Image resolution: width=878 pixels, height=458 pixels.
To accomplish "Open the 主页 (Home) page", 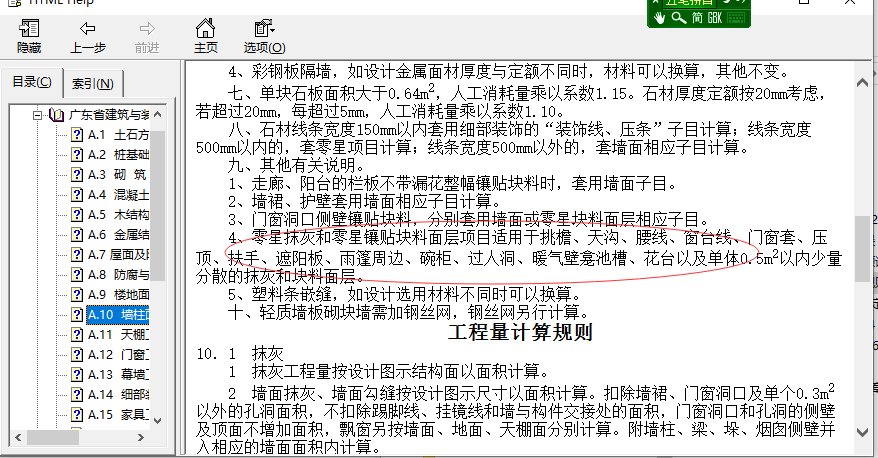I will click(x=206, y=36).
